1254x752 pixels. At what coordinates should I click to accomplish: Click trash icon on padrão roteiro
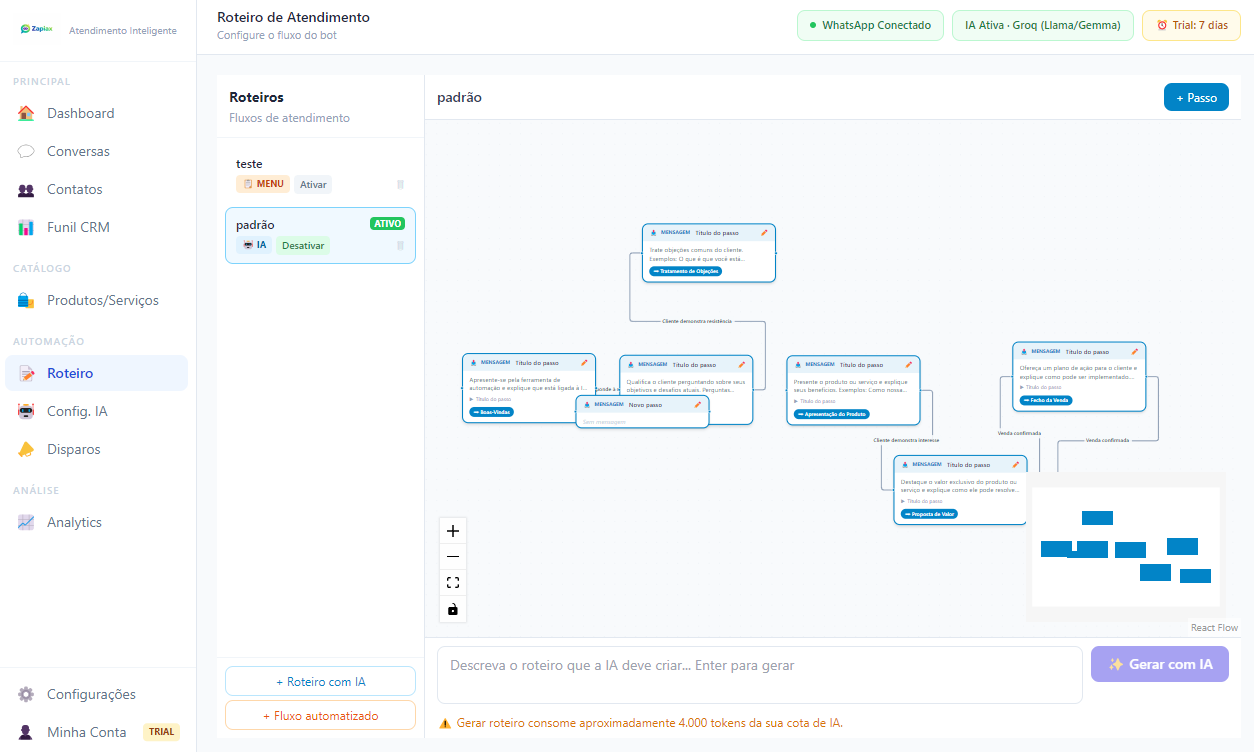coord(400,246)
